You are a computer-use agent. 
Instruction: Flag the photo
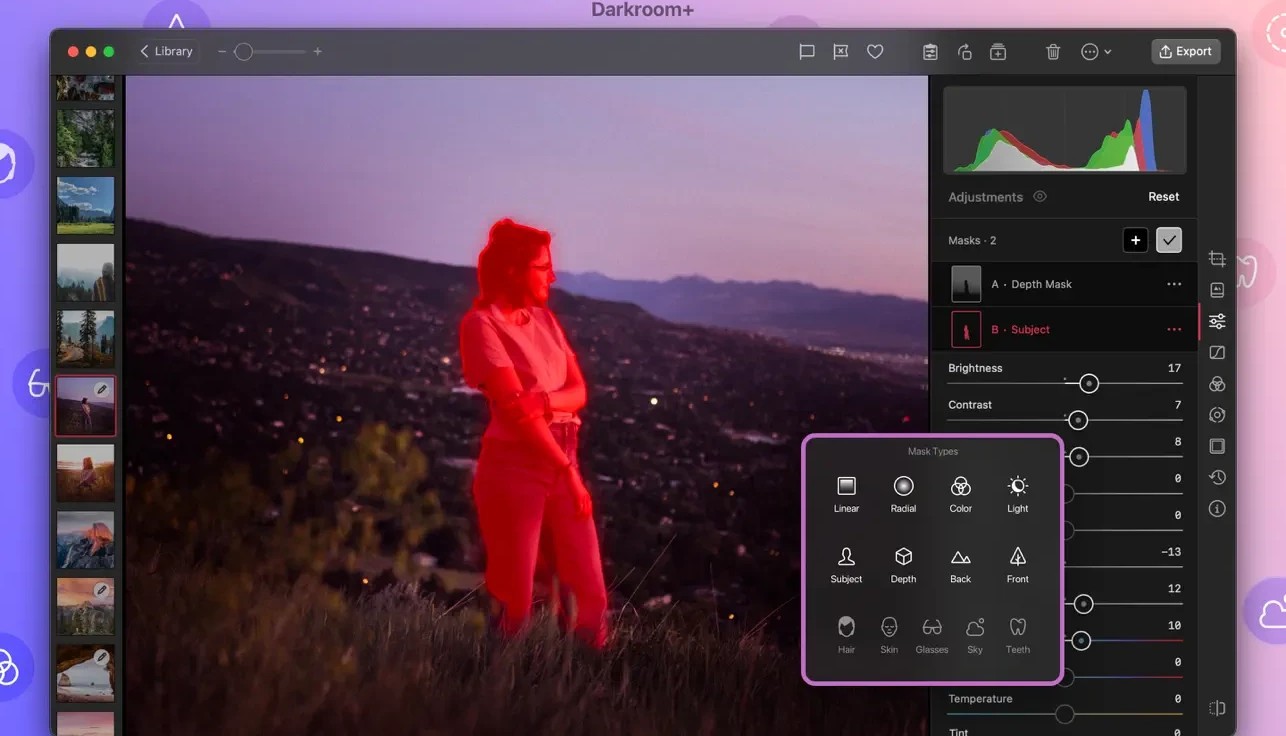(807, 52)
